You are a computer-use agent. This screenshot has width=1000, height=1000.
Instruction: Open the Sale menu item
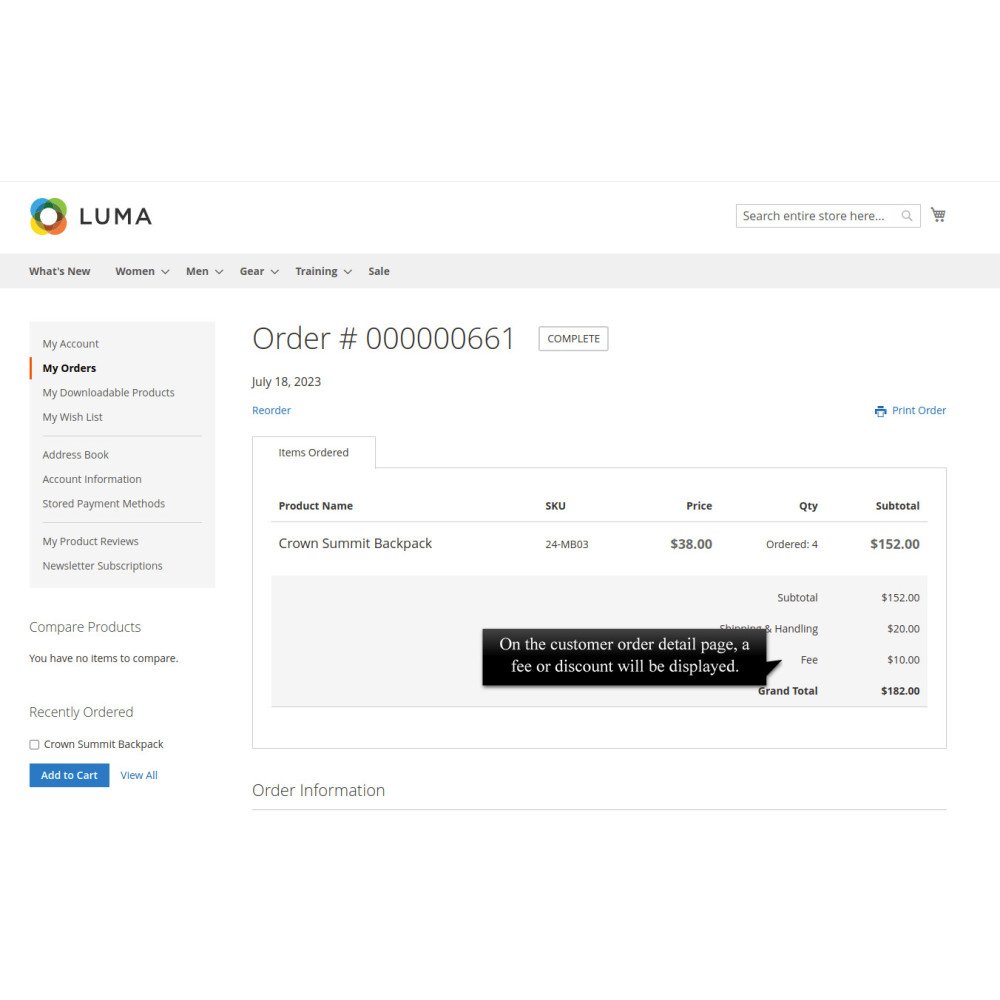(379, 271)
